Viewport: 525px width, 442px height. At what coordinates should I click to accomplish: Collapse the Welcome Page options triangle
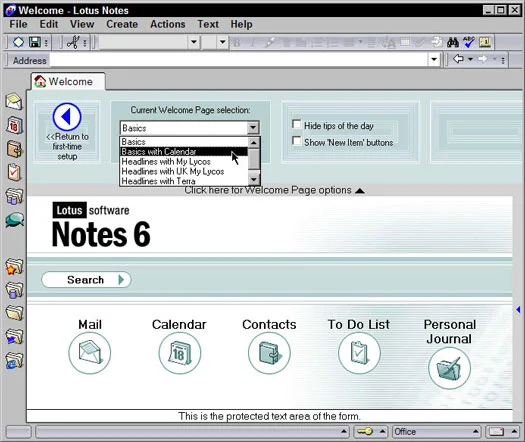click(360, 191)
